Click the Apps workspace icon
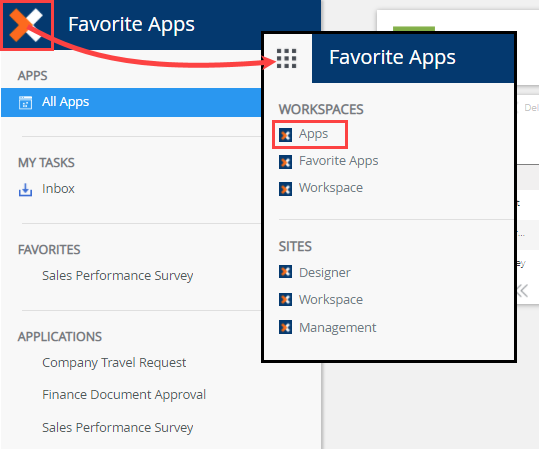 click(x=285, y=135)
